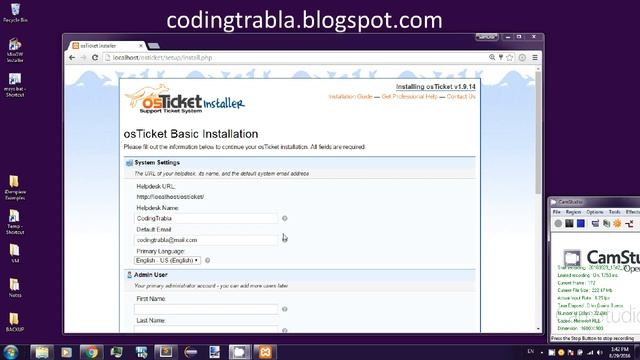Open CamStudio Options menu

[x=594, y=212]
